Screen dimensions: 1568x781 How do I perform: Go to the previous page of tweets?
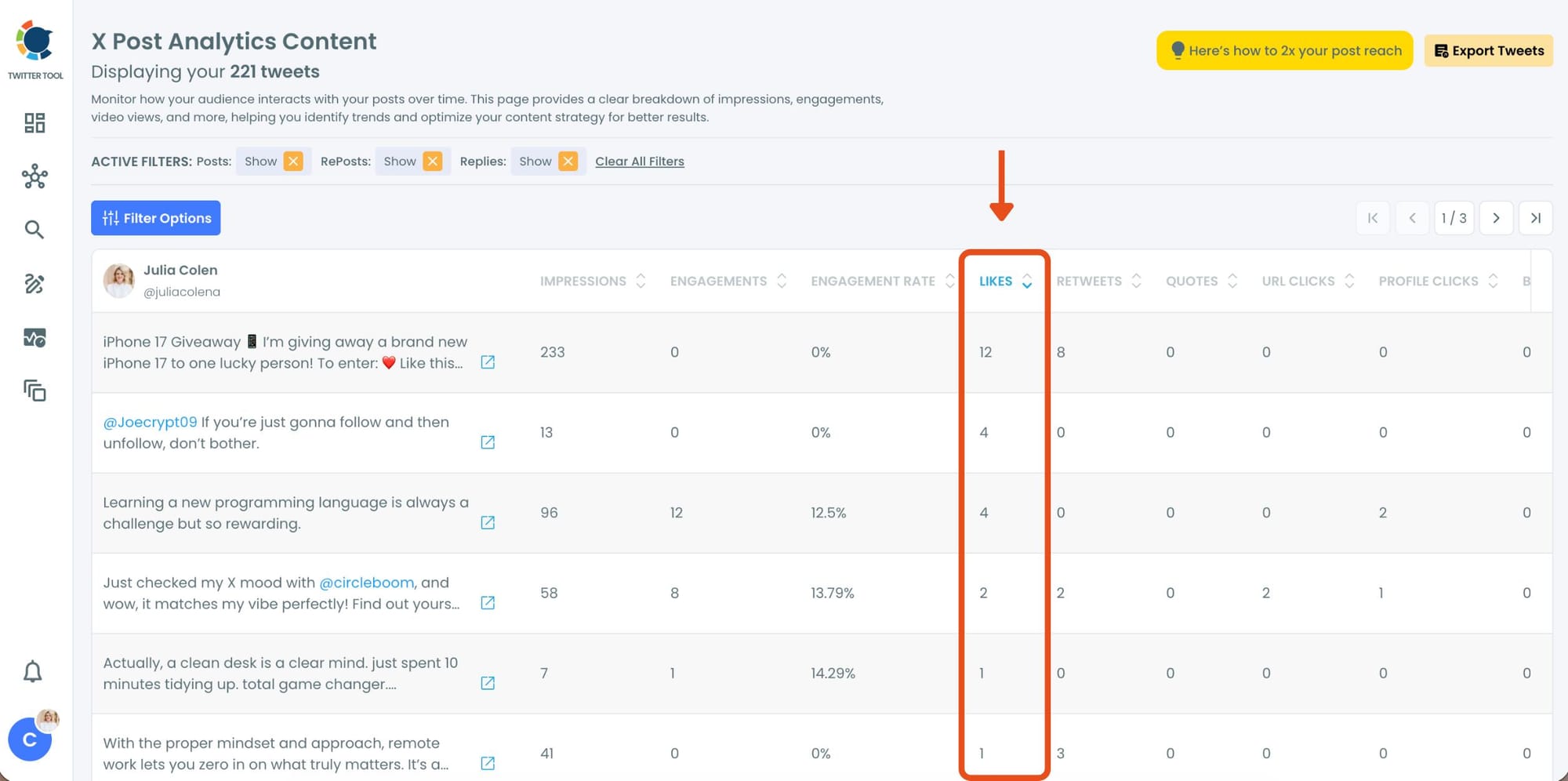(x=1413, y=218)
